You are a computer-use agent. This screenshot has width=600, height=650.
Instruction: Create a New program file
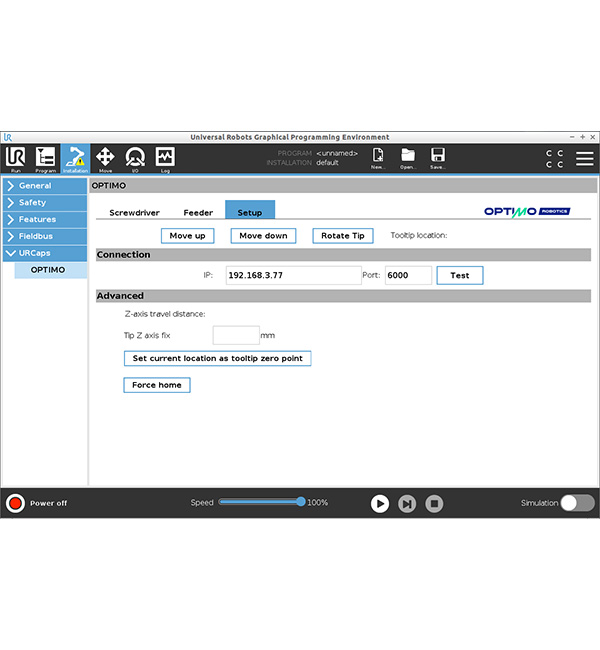pos(378,158)
